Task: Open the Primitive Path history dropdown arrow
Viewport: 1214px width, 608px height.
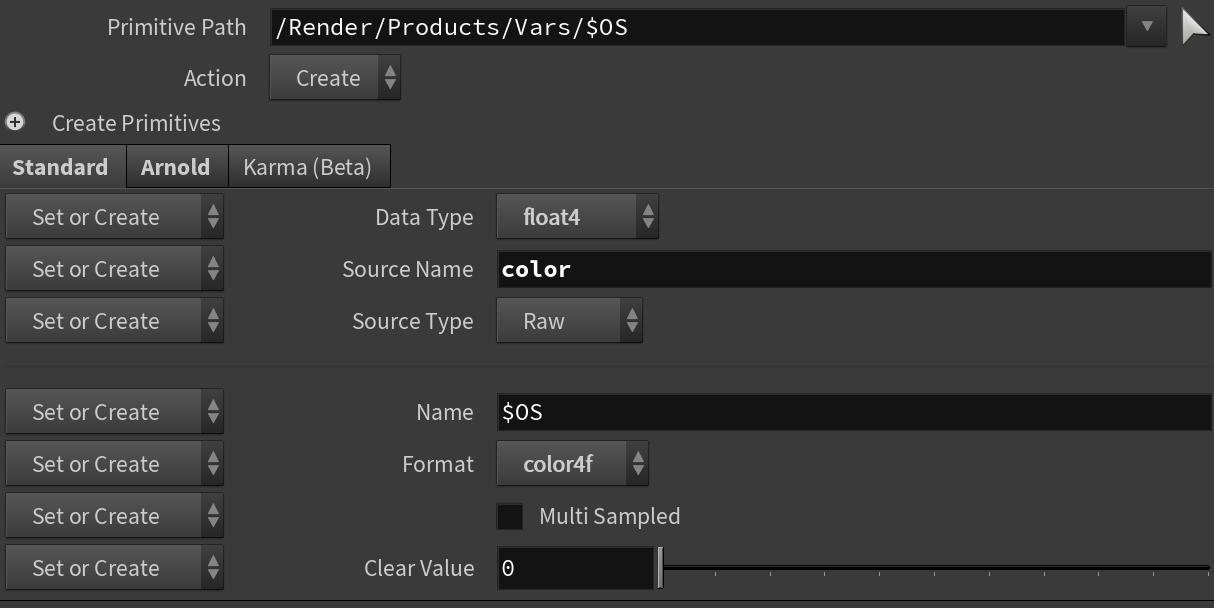Action: coord(1146,27)
